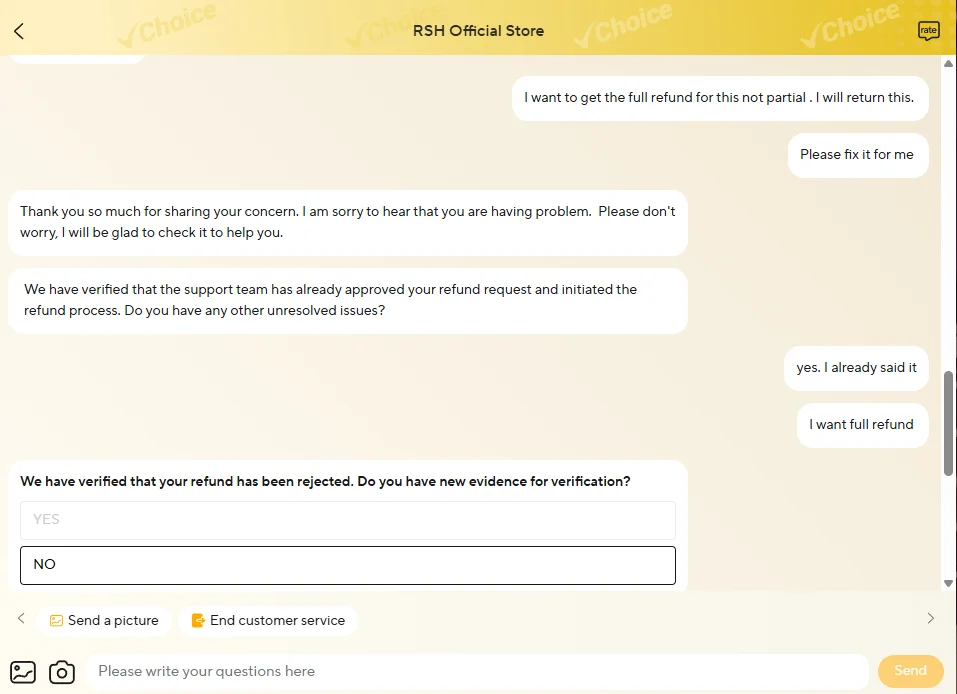Click the Send button
The width and height of the screenshot is (957, 694).
(911, 671)
